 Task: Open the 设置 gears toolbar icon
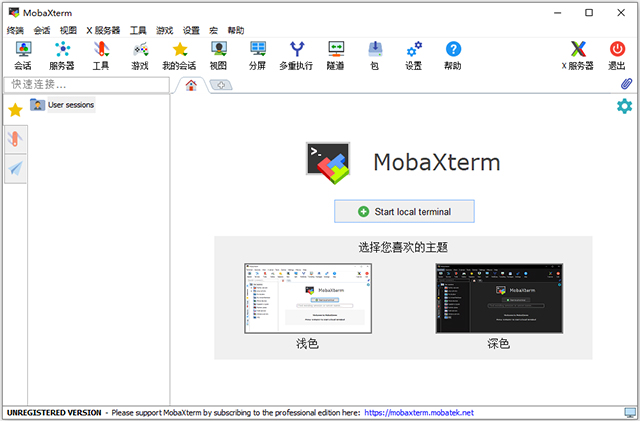[x=414, y=56]
